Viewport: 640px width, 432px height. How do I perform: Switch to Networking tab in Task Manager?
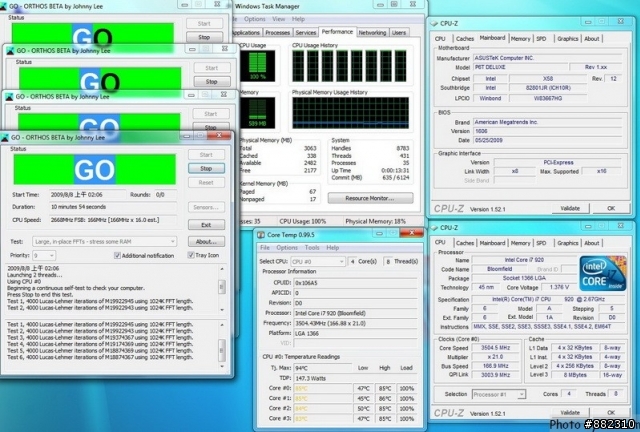pos(372,33)
